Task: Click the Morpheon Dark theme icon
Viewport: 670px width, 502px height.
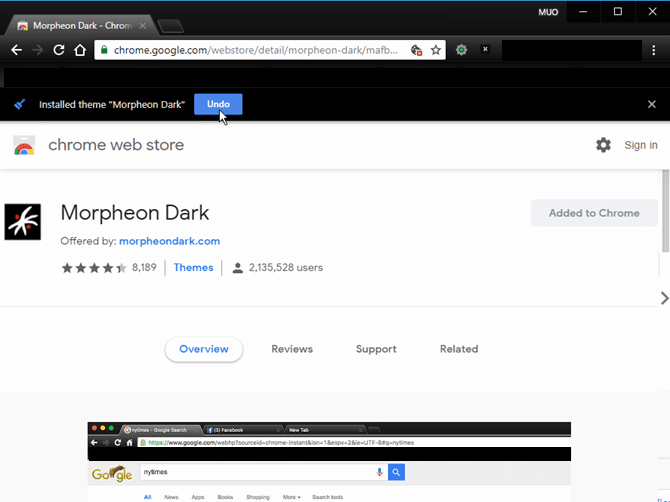Action: [23, 222]
